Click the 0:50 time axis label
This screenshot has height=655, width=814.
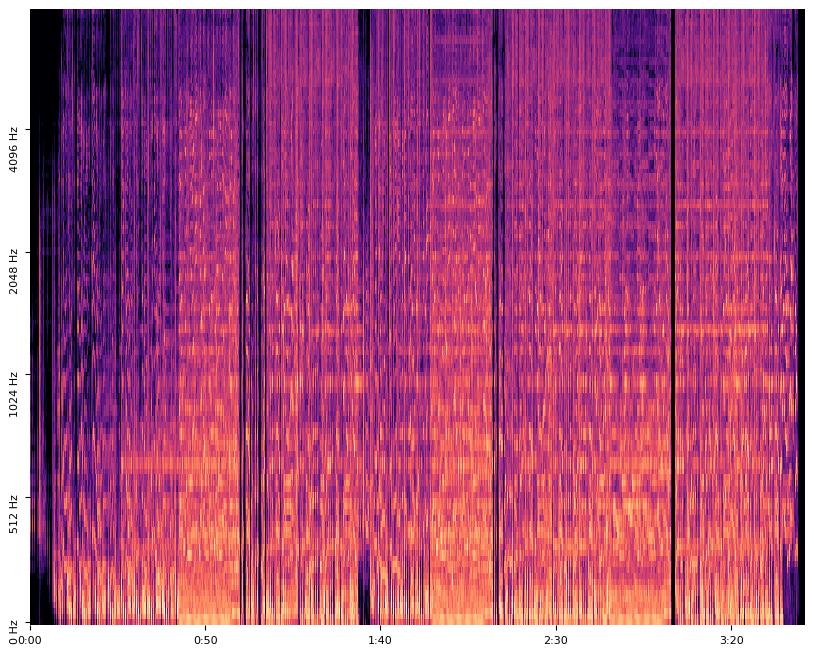click(206, 640)
